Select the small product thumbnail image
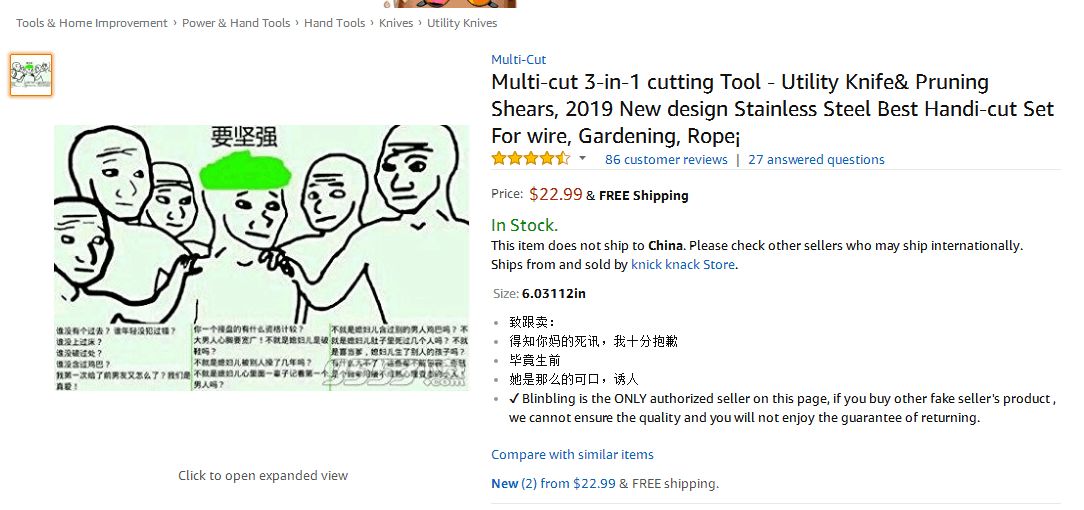 click(x=31, y=75)
